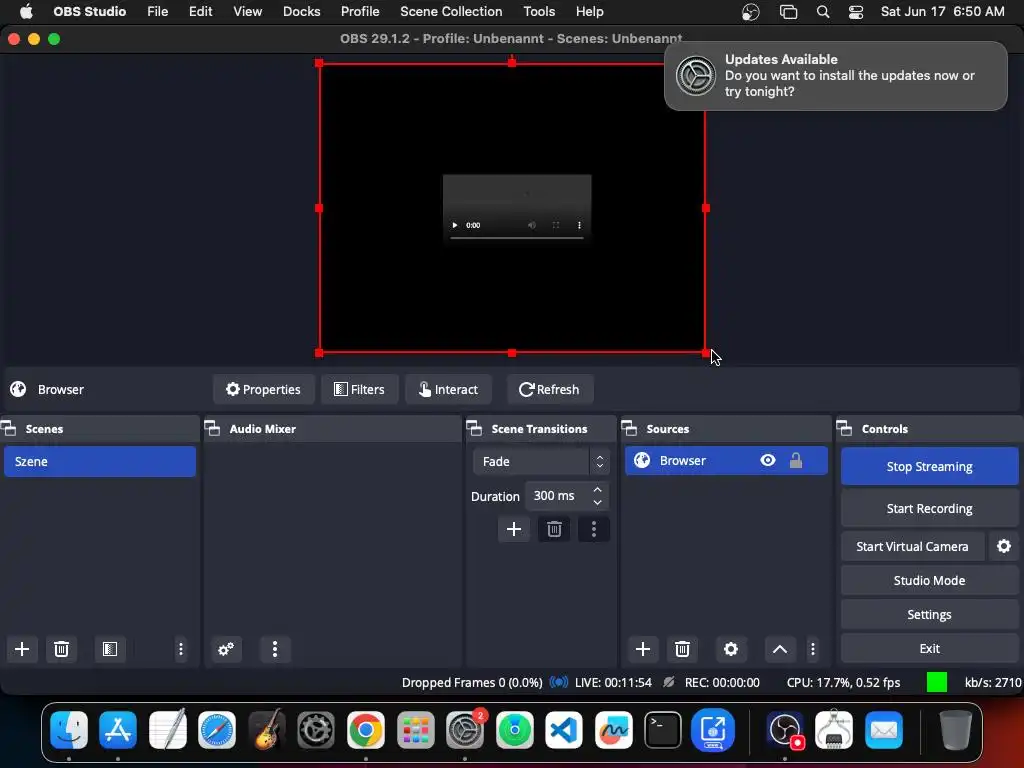Open the OBS icon in the macOS menu bar

[x=751, y=12]
